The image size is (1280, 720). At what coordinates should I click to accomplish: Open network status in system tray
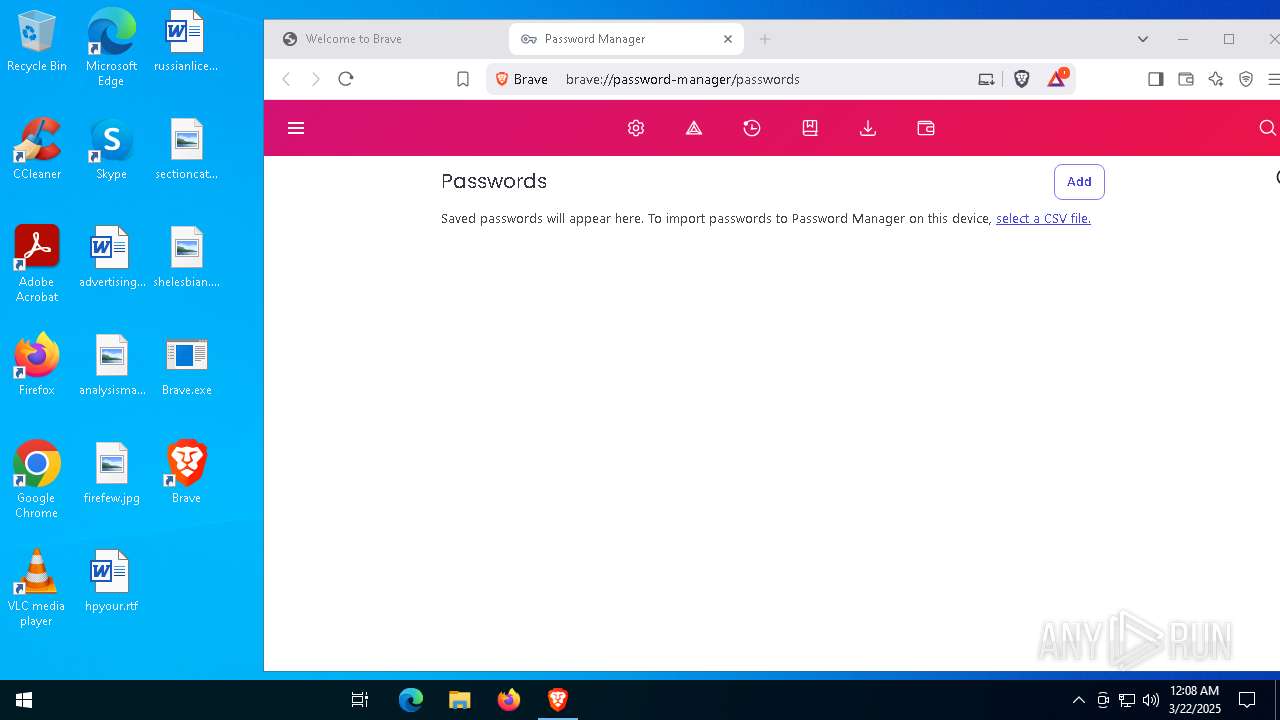pyautogui.click(x=1127, y=700)
